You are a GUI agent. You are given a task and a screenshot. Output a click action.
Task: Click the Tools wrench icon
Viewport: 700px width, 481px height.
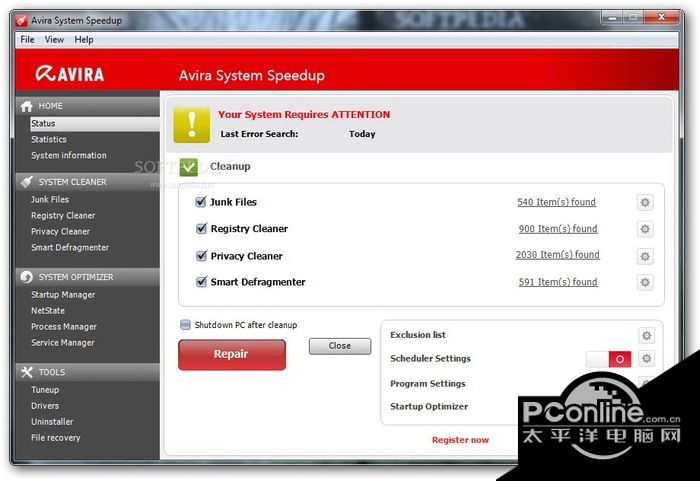pyautogui.click(x=27, y=372)
